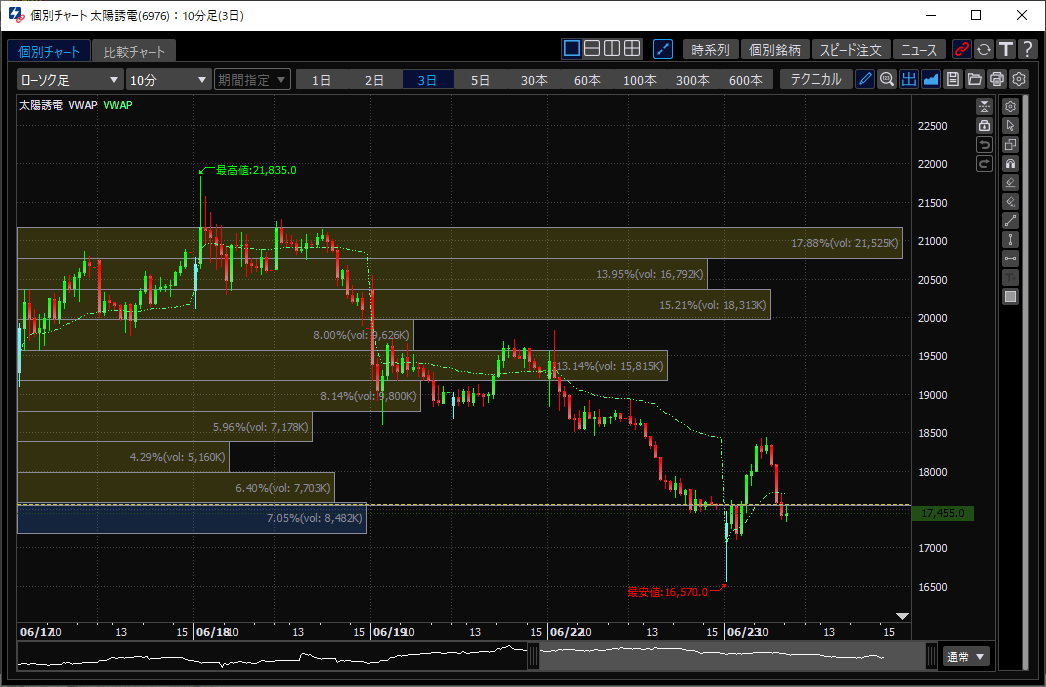Screen dimensions: 1046x687
Task: Choose the eraser tool in drawing panel
Action: 1011,182
